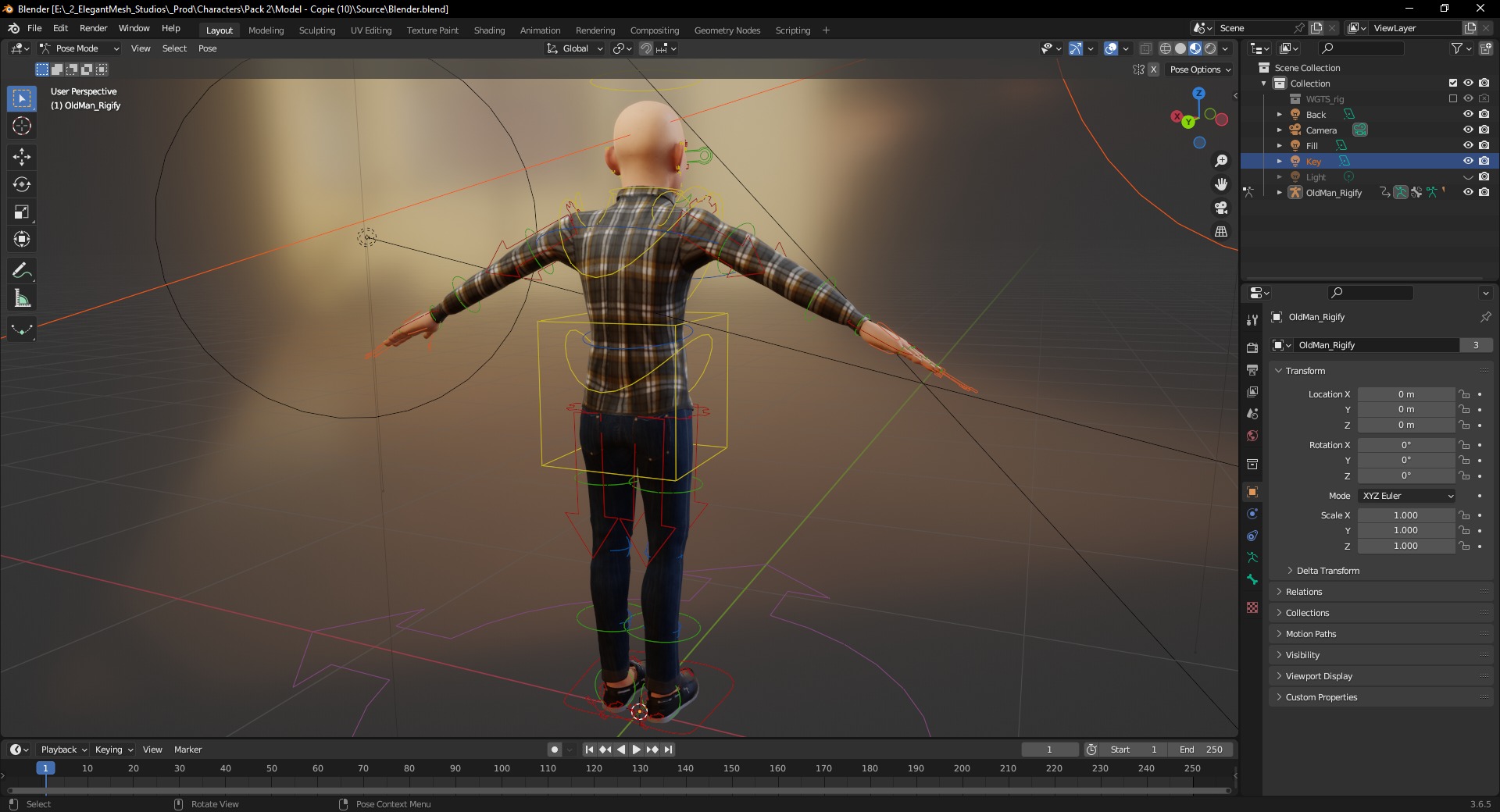Viewport: 1500px width, 812px height.
Task: Jump to the timeline end frame
Action: [x=668, y=750]
